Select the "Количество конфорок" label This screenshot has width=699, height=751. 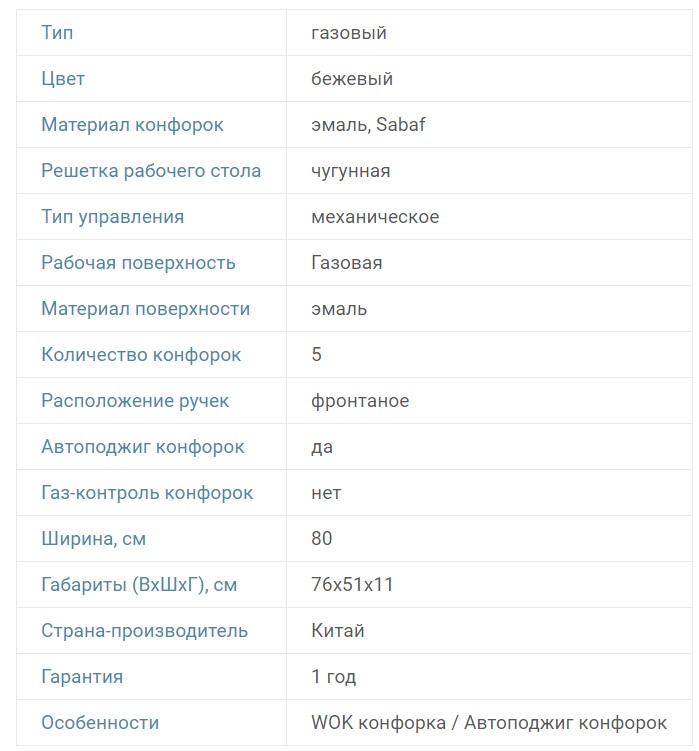click(141, 355)
